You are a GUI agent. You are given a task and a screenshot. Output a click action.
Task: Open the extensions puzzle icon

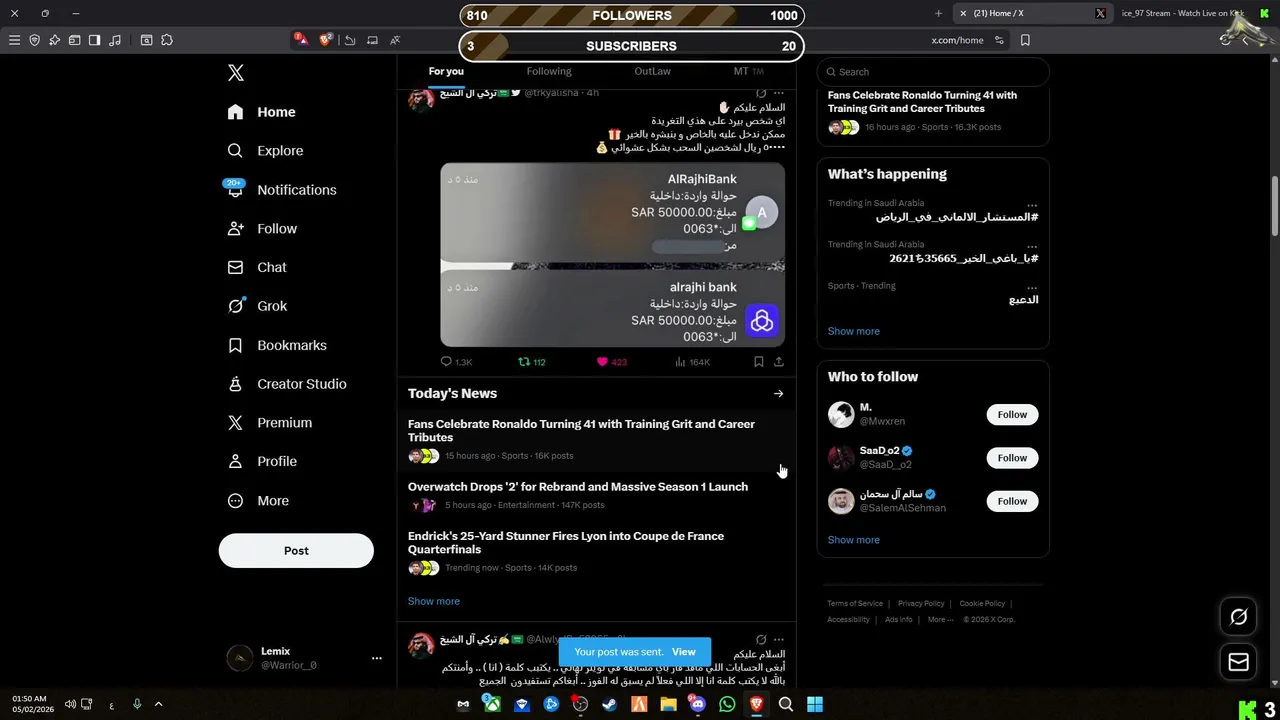(x=167, y=40)
